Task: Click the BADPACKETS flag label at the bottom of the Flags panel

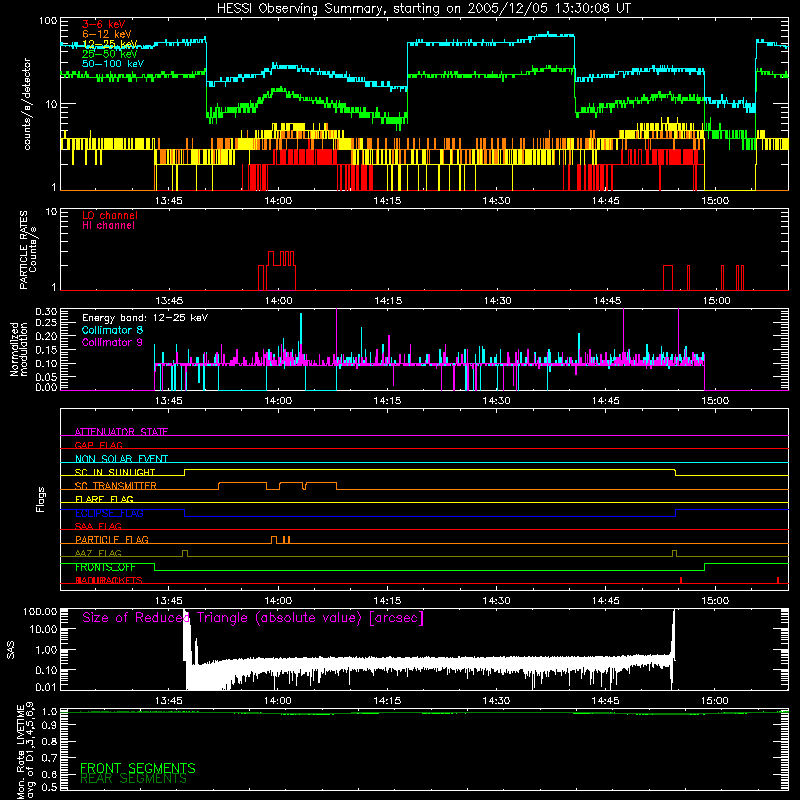Action: point(109,580)
